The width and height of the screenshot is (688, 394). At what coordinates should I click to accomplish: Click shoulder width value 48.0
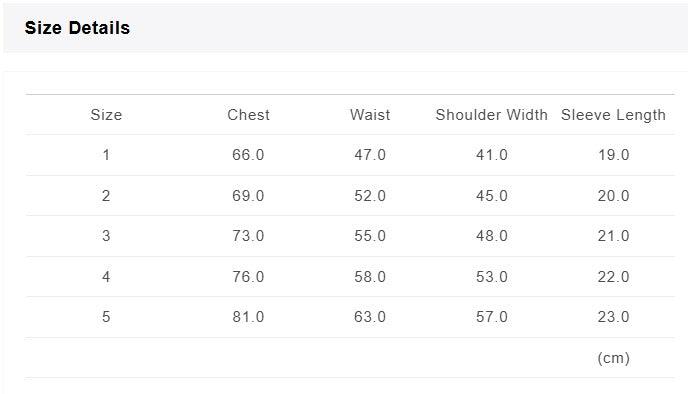tap(492, 236)
